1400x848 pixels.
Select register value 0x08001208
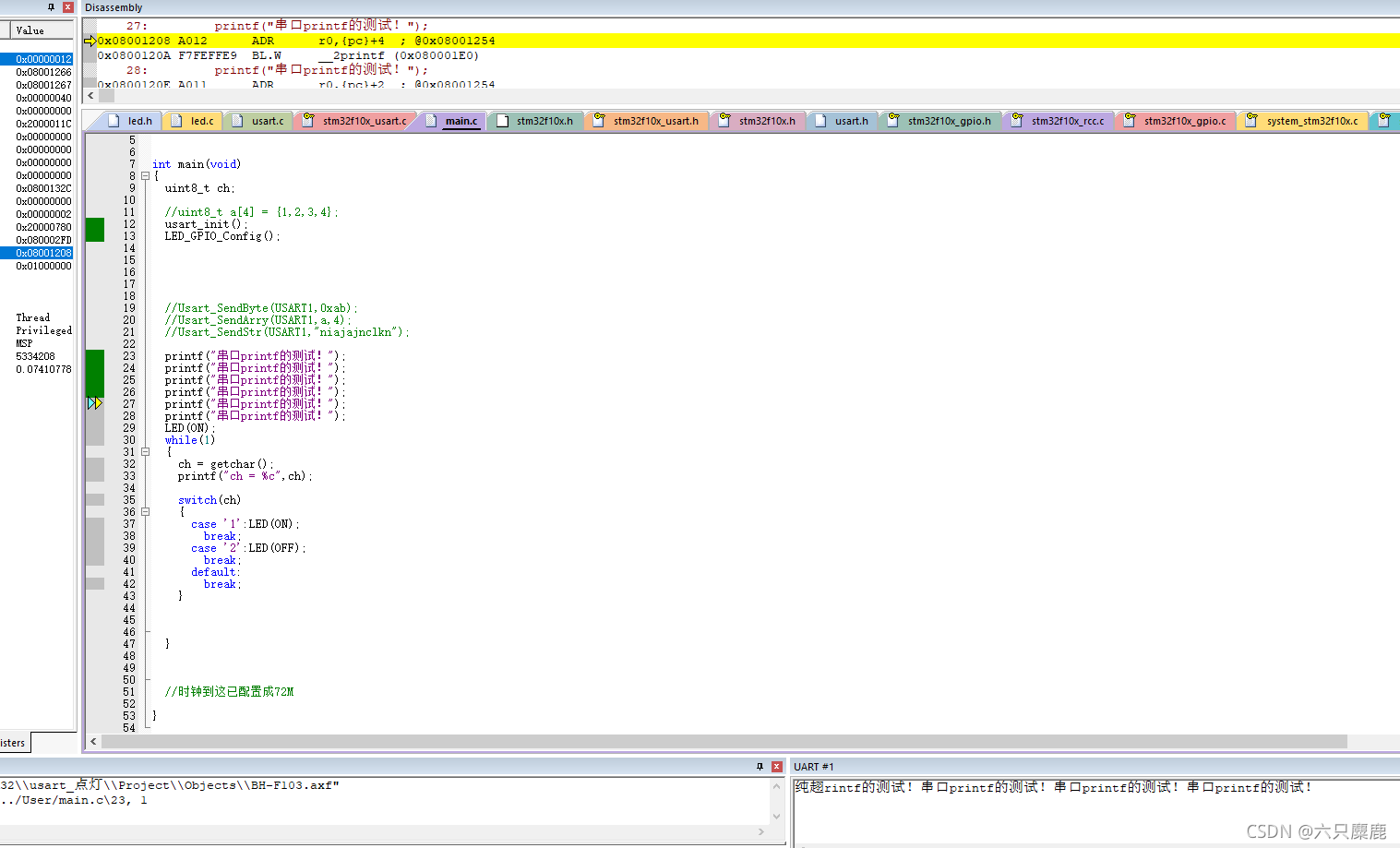[x=43, y=253]
